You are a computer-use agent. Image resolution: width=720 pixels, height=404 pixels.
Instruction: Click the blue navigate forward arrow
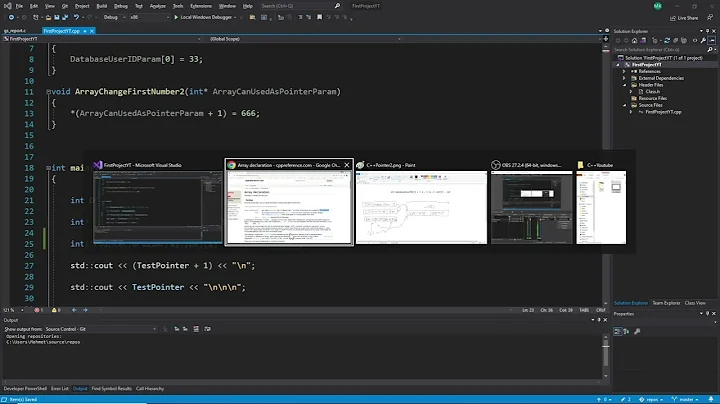tap(85, 310)
